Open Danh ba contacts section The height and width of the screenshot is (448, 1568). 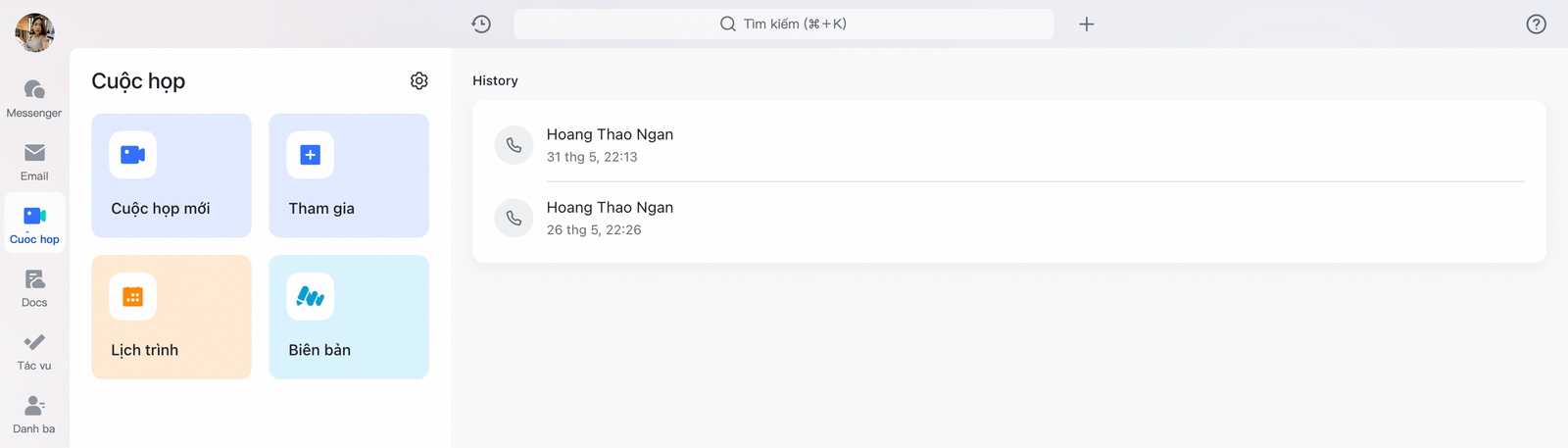click(x=34, y=415)
